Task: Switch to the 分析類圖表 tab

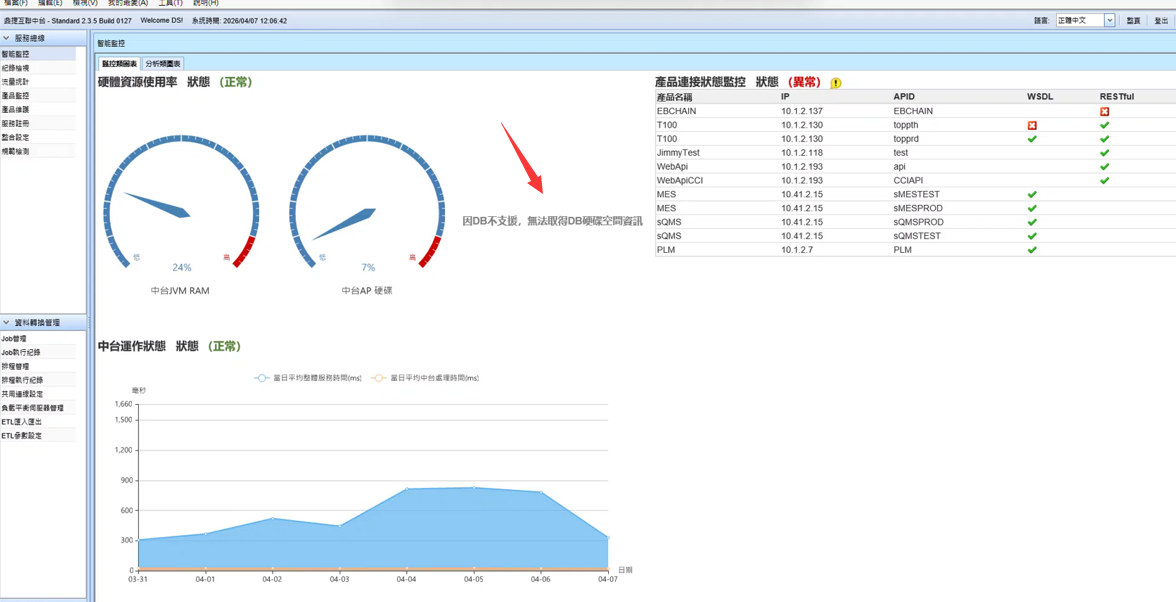Action: click(x=163, y=64)
